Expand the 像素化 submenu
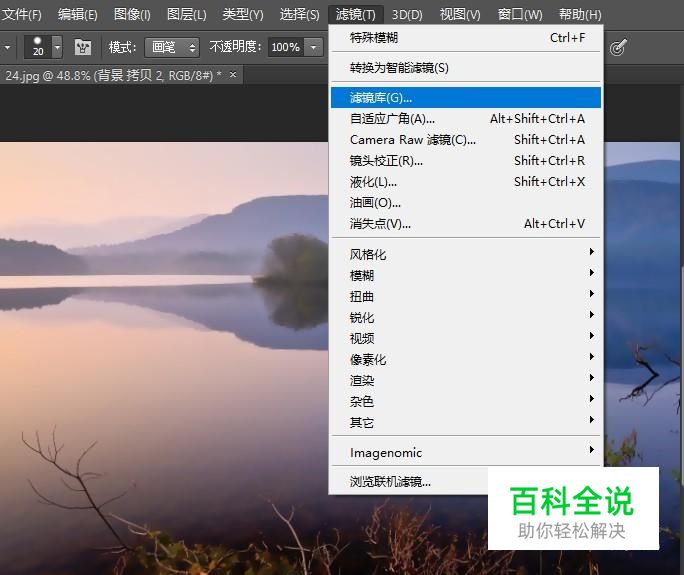The width and height of the screenshot is (684, 575). [x=466, y=359]
